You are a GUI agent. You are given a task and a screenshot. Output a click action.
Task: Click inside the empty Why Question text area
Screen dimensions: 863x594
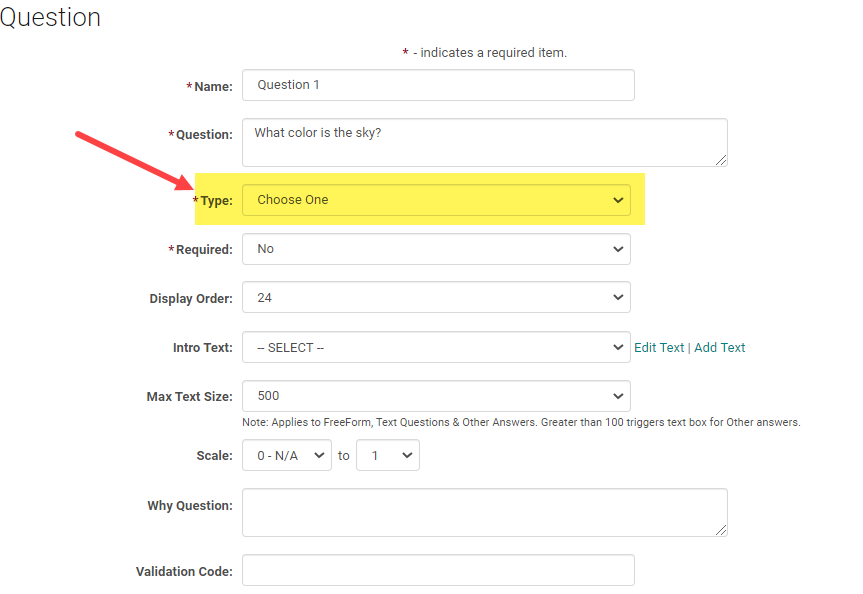(x=484, y=512)
